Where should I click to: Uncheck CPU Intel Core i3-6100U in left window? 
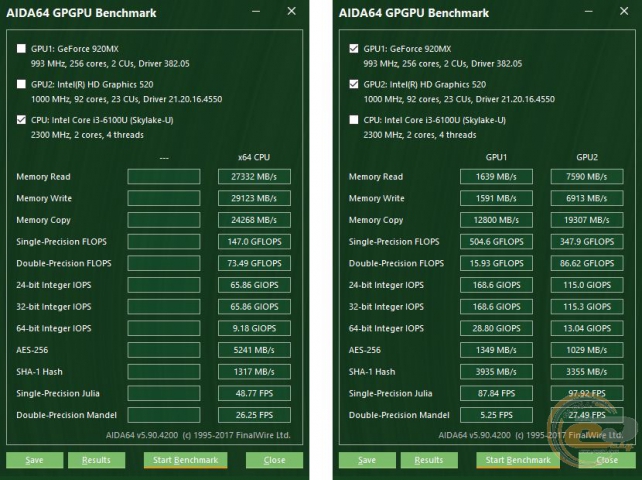[x=22, y=120]
